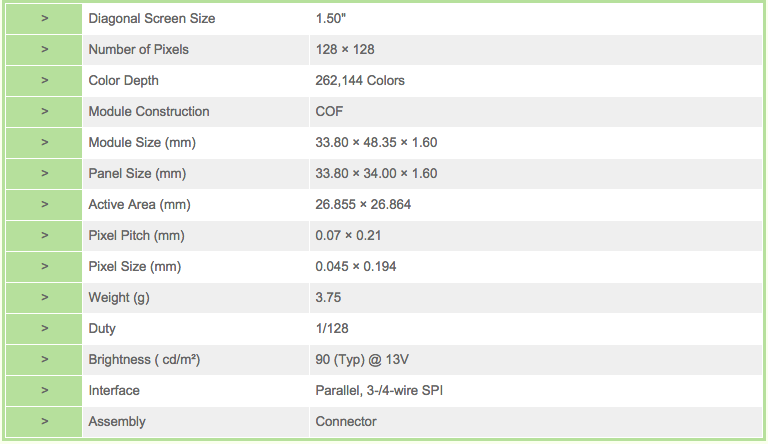The width and height of the screenshot is (768, 444).
Task: Click the arrow beside Diagonal Screen Size
Action: (x=45, y=19)
